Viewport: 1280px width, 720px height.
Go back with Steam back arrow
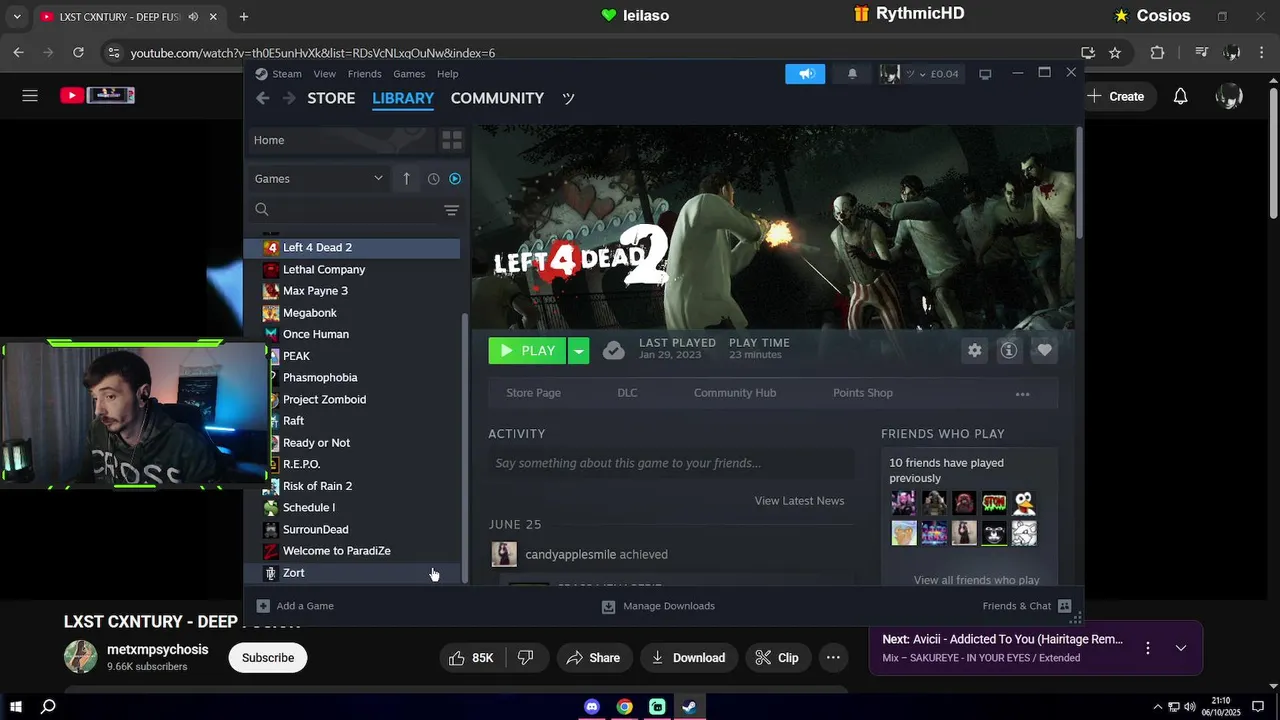[262, 98]
